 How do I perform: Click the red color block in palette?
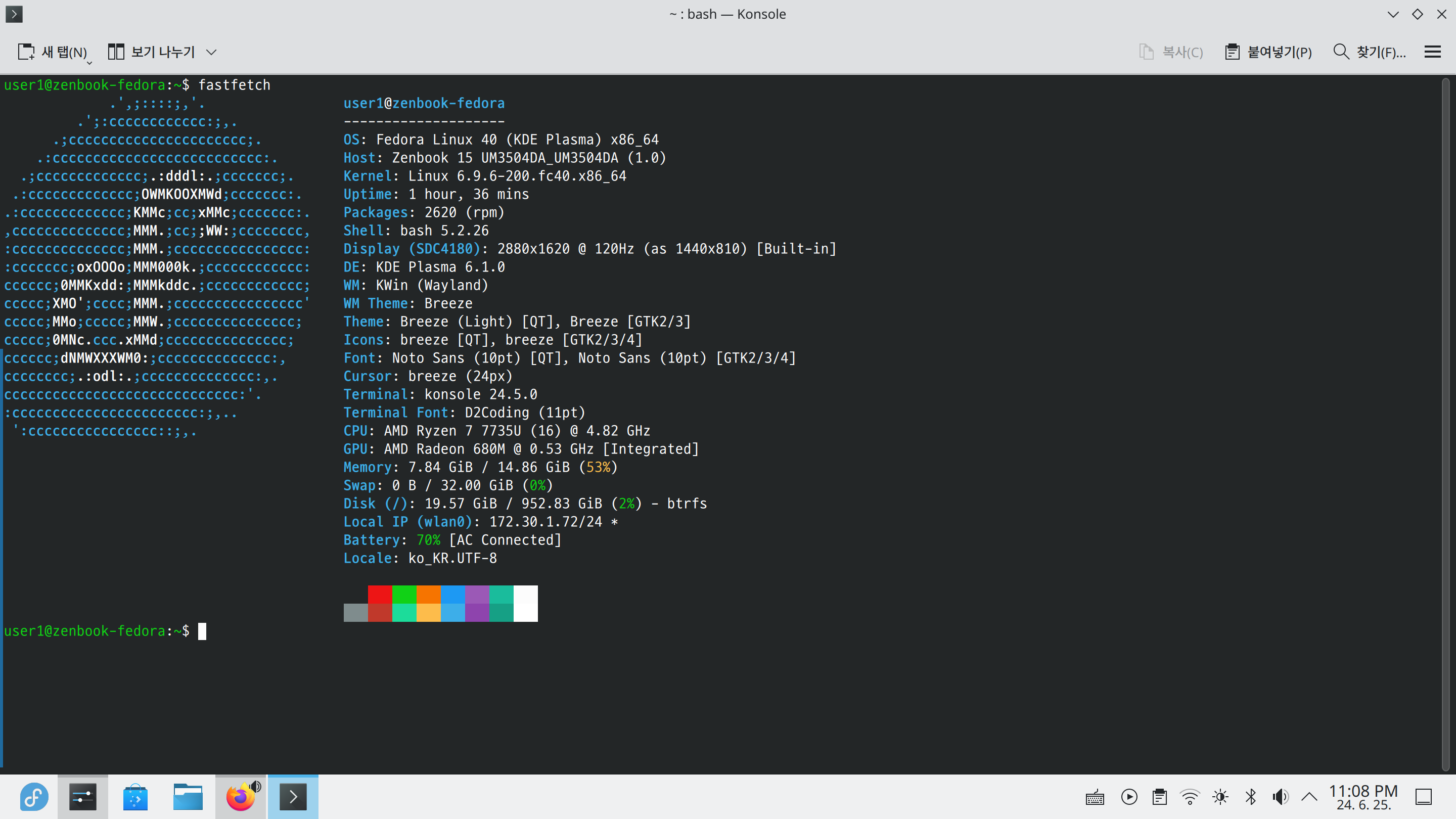click(x=380, y=594)
